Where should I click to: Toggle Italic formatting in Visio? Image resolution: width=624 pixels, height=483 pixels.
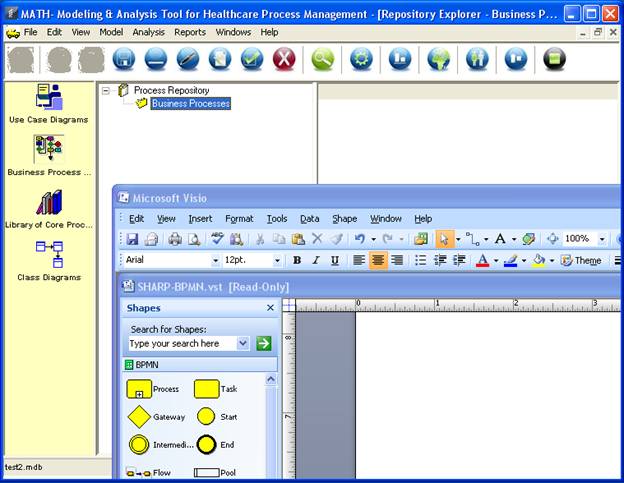coord(315,260)
